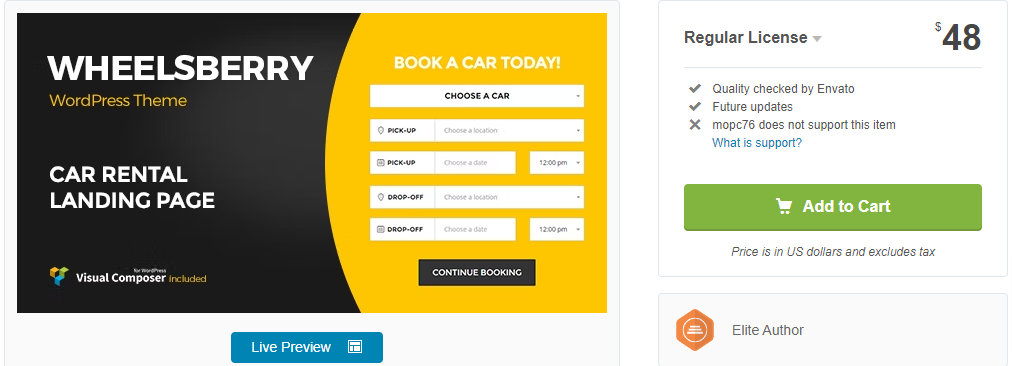Click the checkmark next to Quality checked by Envato
Image resolution: width=1012 pixels, height=366 pixels.
pyautogui.click(x=694, y=88)
